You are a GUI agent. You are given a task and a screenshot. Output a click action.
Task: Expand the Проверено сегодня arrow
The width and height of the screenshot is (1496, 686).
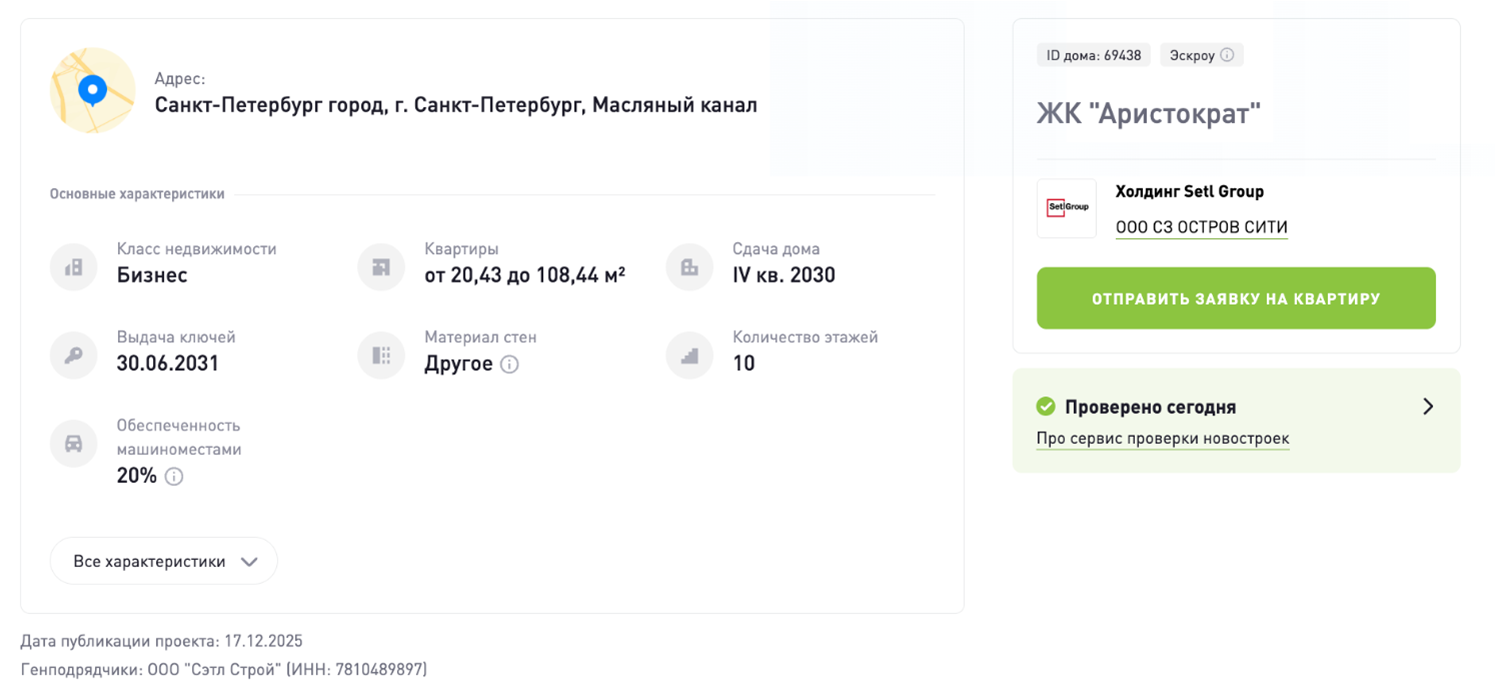pyautogui.click(x=1428, y=406)
